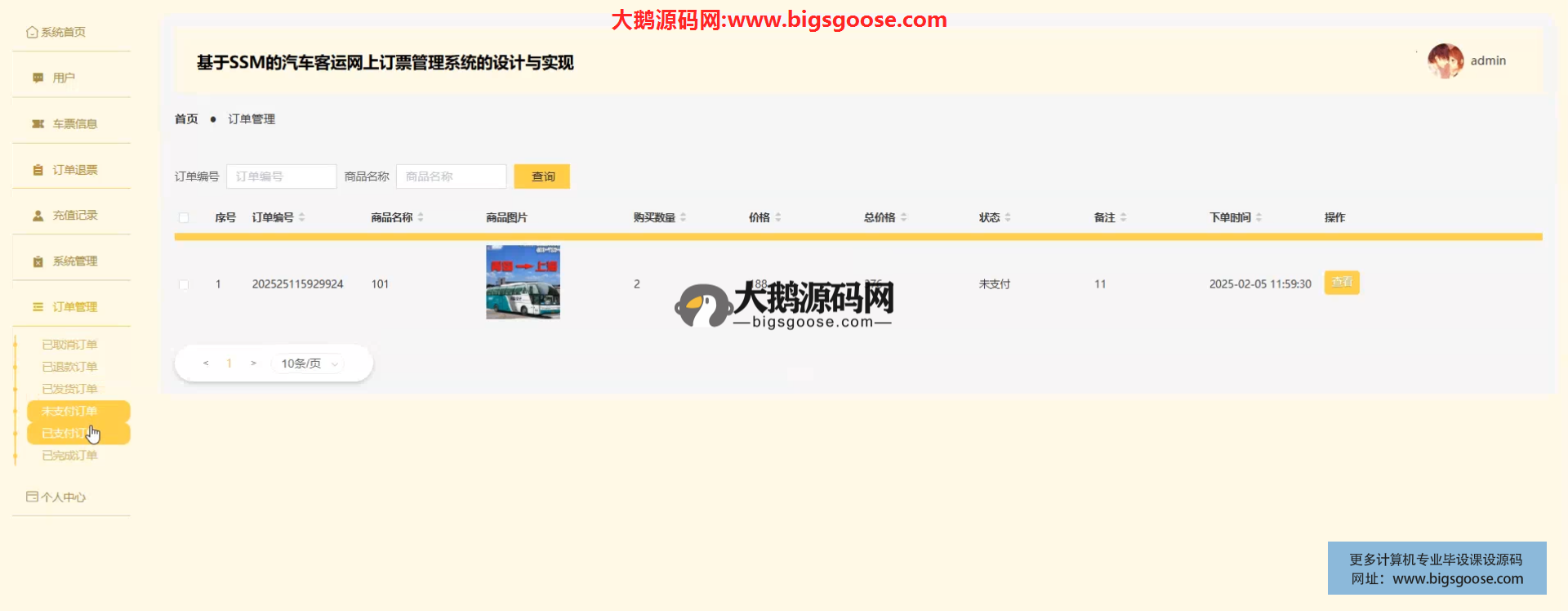1568x611 pixels.
Task: Click the admin avatar picture
Action: point(1445,61)
